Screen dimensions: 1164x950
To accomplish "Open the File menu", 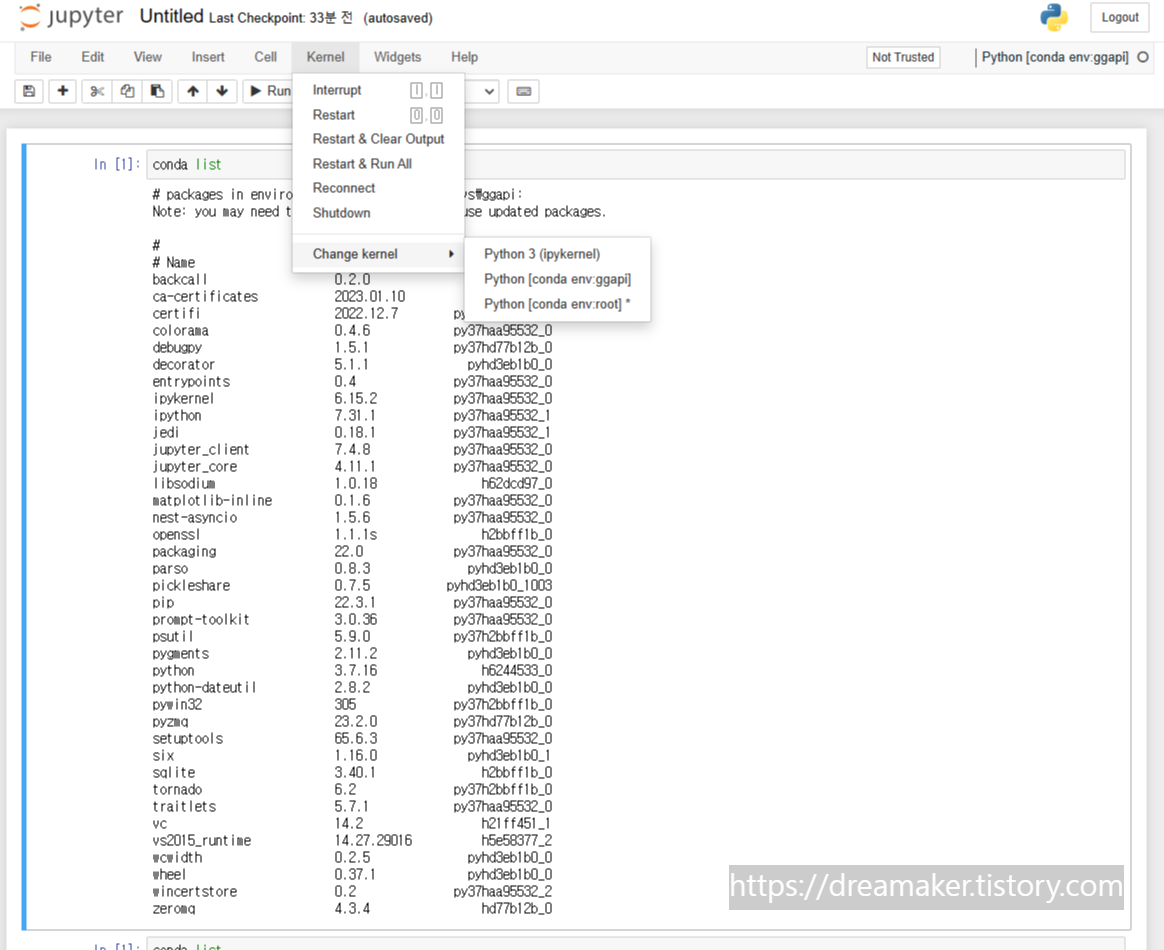I will (x=41, y=57).
